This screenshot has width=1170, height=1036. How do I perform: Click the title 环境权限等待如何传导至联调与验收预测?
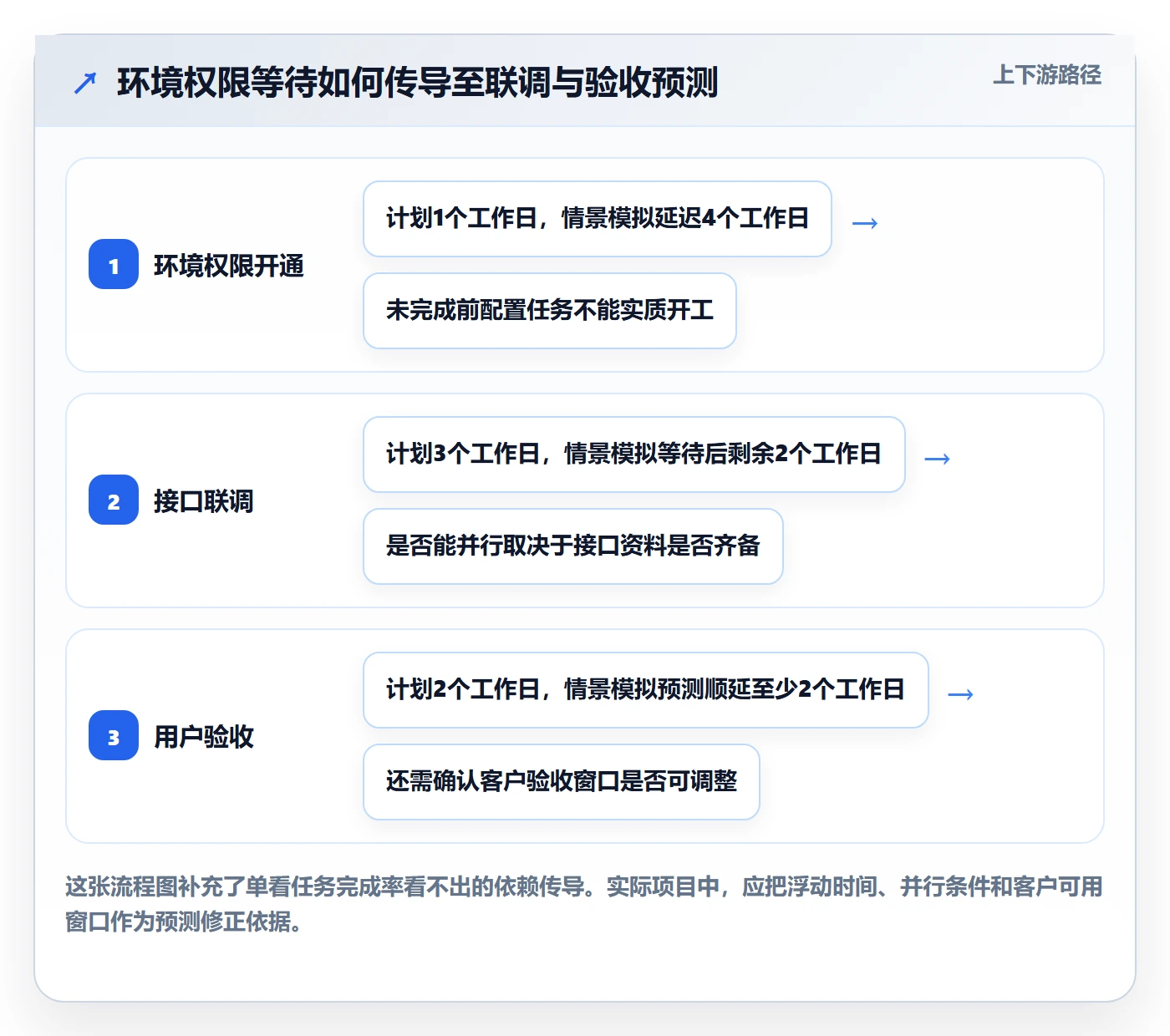tap(418, 83)
